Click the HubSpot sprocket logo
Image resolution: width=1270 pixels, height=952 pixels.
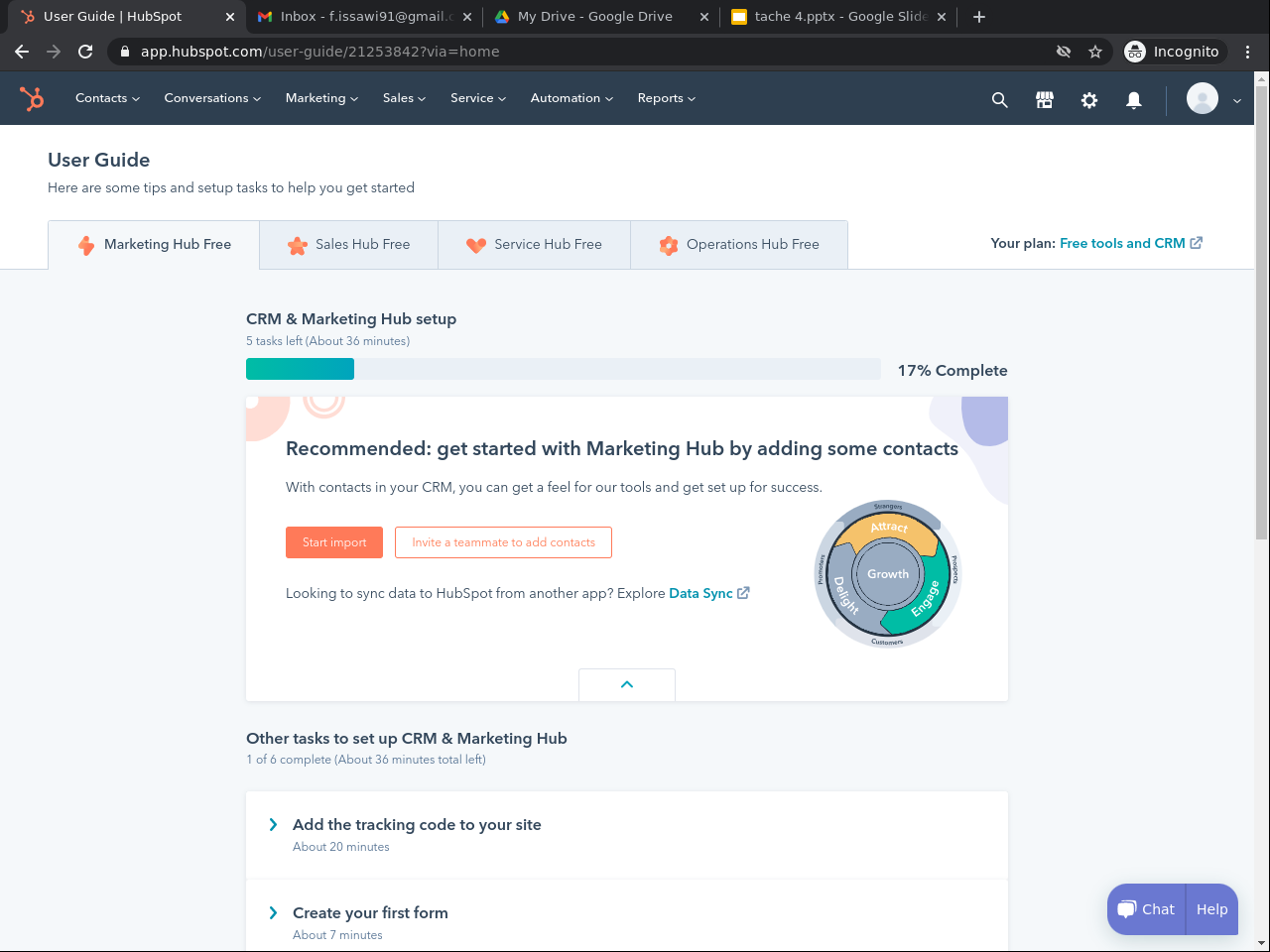(x=32, y=98)
